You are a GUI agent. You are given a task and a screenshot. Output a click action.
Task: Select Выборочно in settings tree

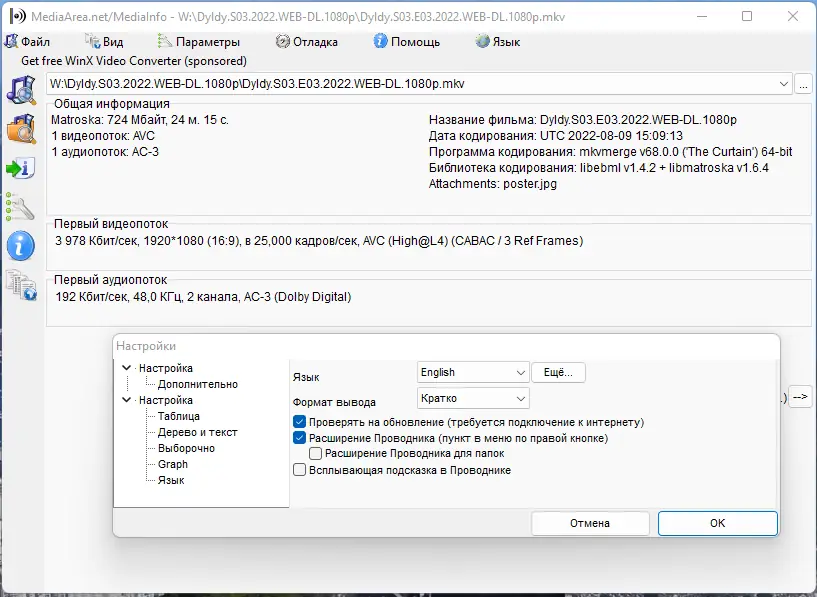186,449
